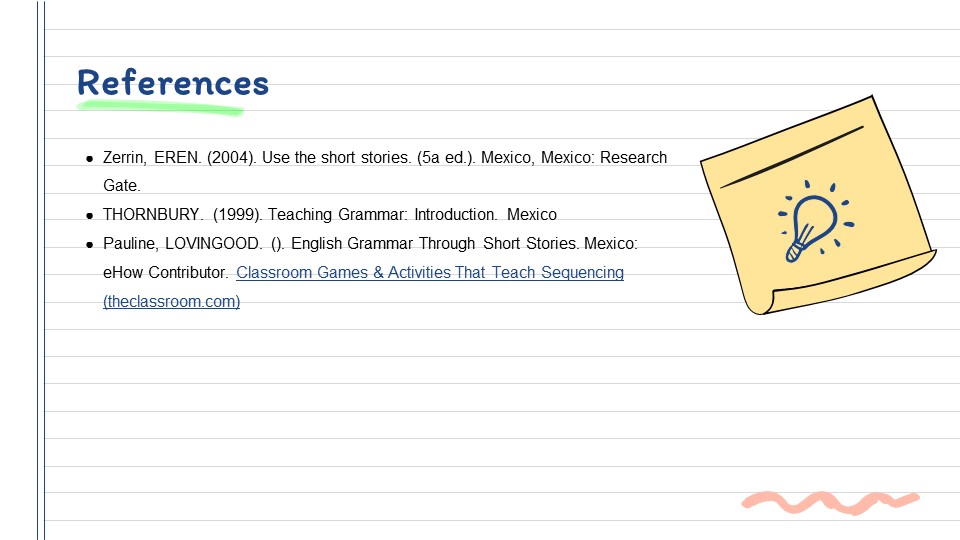Click the "eHow Contributor." text
The image size is (960, 540).
tap(165, 272)
